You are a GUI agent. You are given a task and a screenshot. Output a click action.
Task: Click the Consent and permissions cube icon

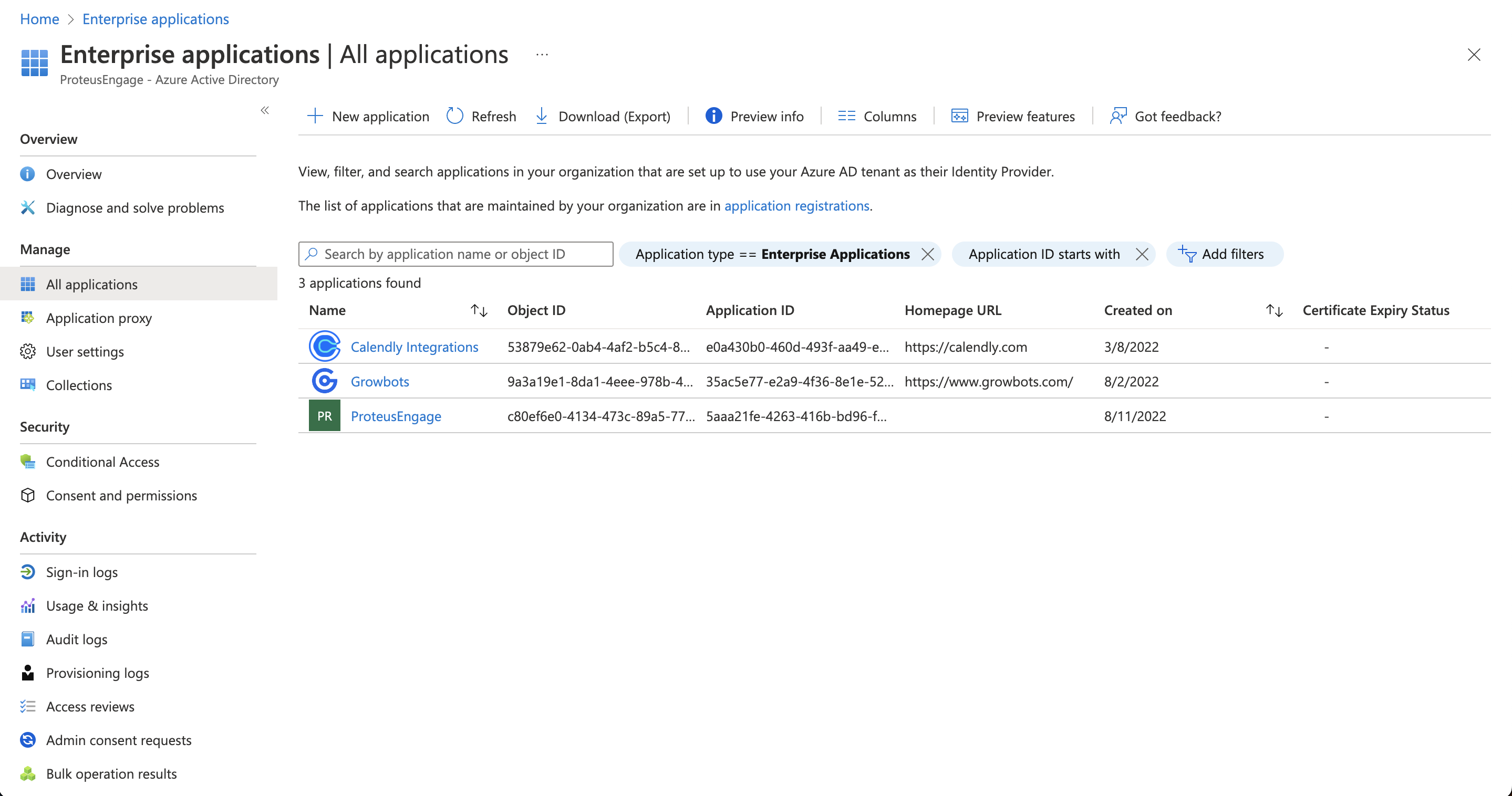pyautogui.click(x=28, y=495)
